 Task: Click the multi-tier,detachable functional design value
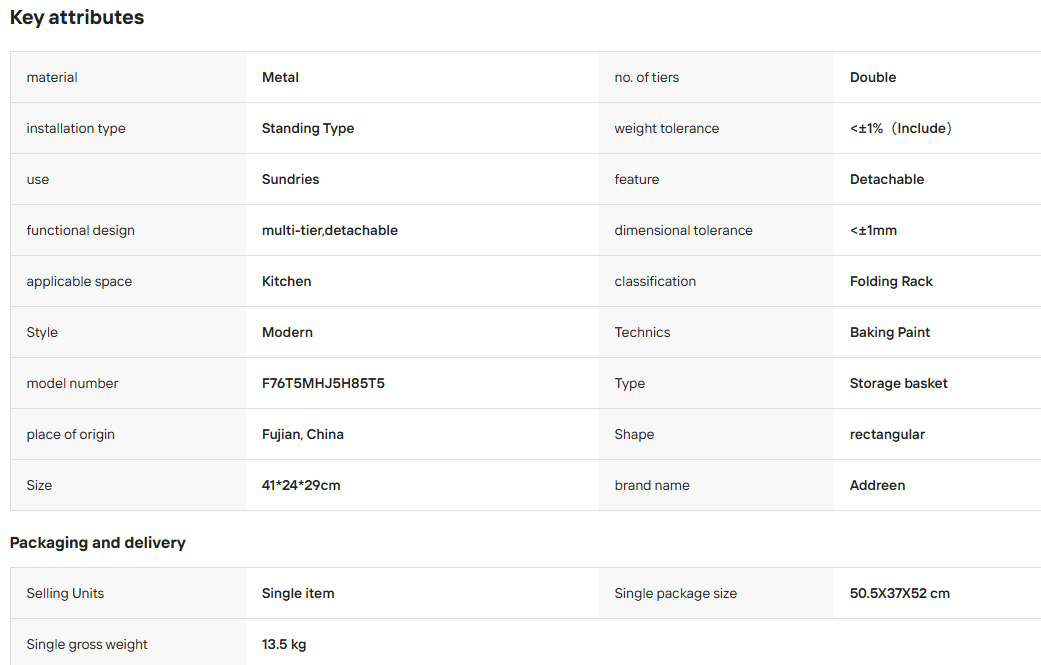(330, 230)
